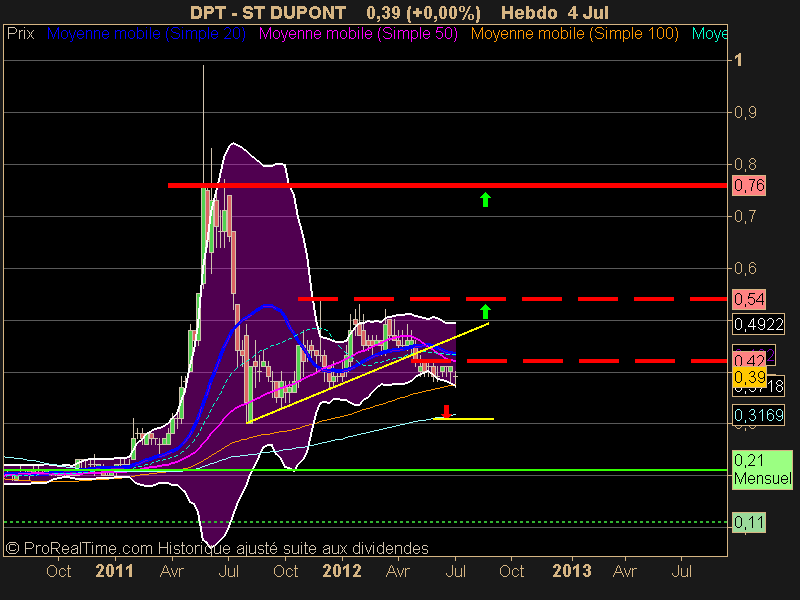The height and width of the screenshot is (600, 800).
Task: Select 'Moyenne mobile (Simple 50)' legend entry
Action: [358, 34]
